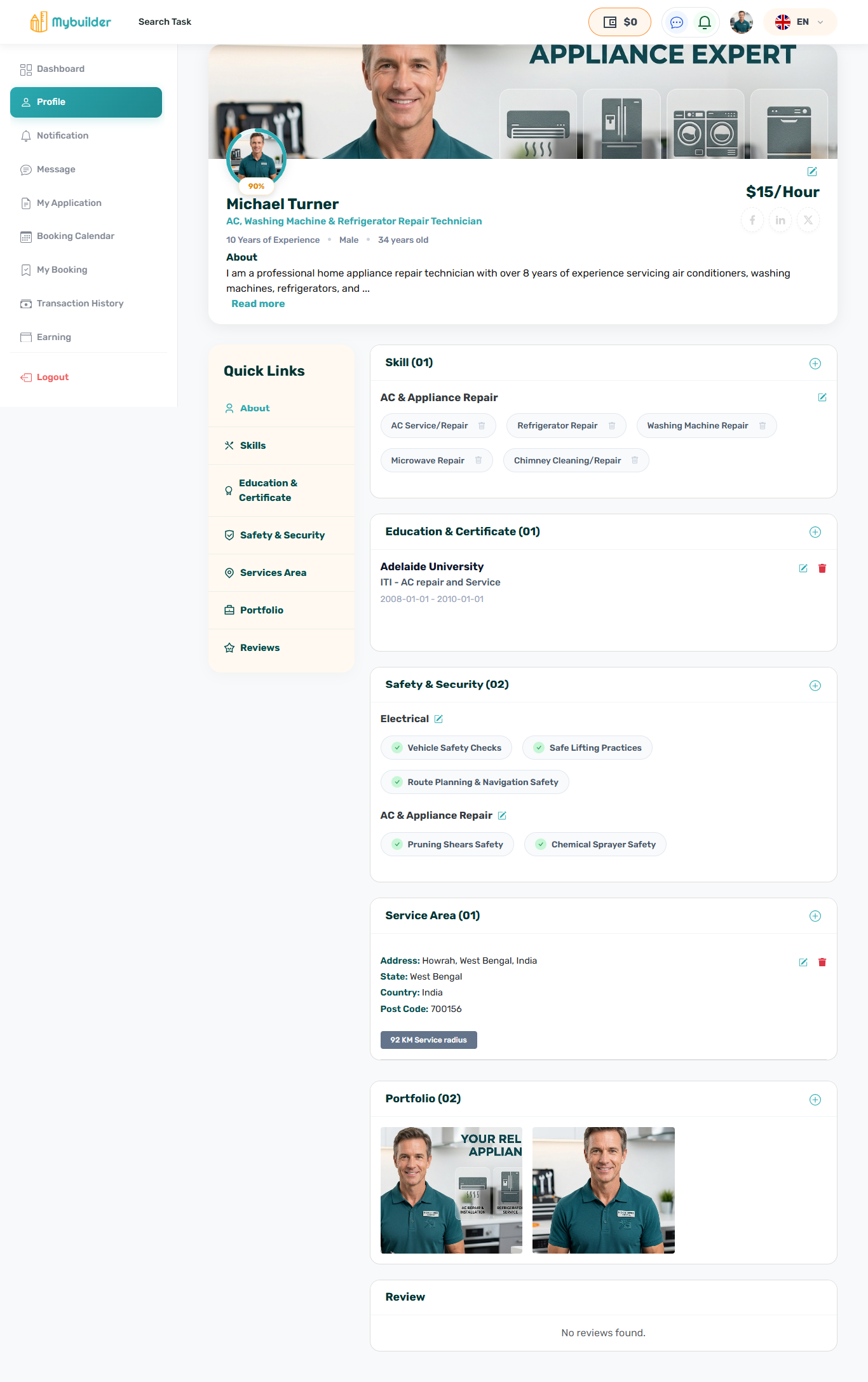Image resolution: width=868 pixels, height=1382 pixels.
Task: Open the LinkedIn social link icon
Action: click(x=780, y=220)
